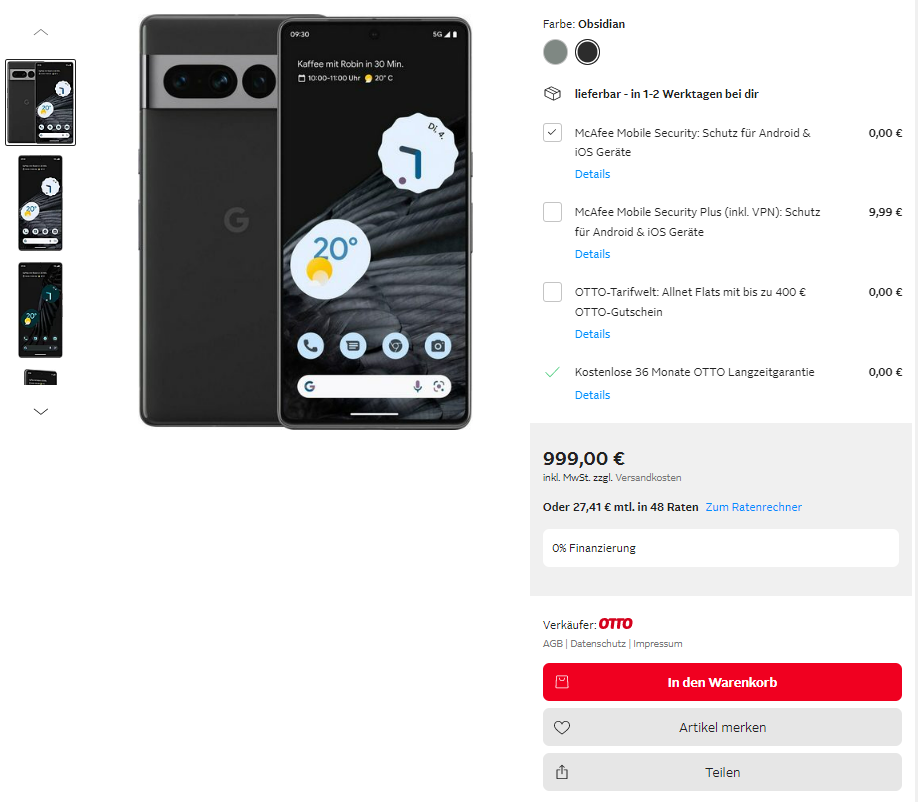Select the second phone thumbnail image
The width and height of the screenshot is (918, 802).
pos(40,203)
